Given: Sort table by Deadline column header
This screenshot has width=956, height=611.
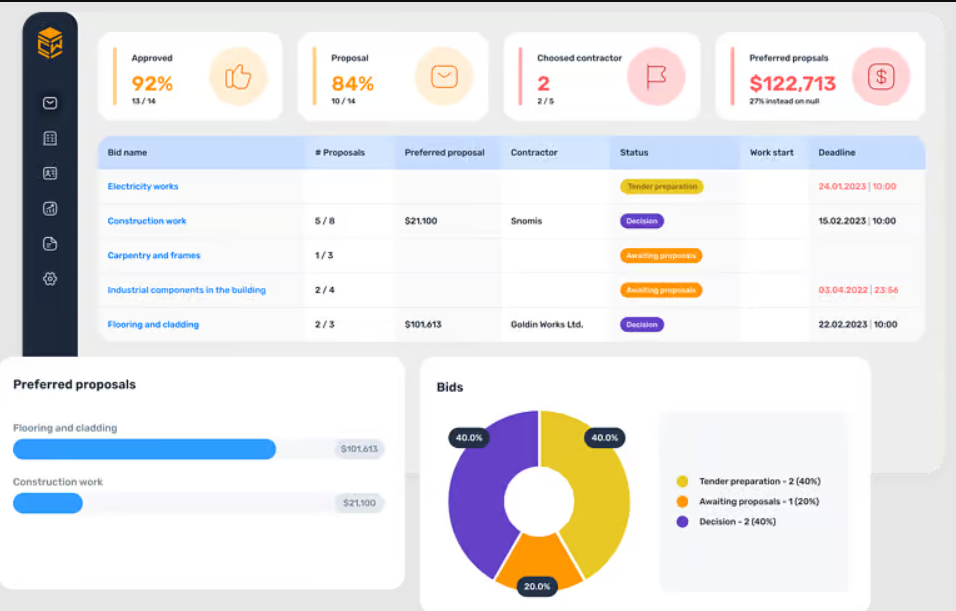Looking at the screenshot, I should click(837, 153).
